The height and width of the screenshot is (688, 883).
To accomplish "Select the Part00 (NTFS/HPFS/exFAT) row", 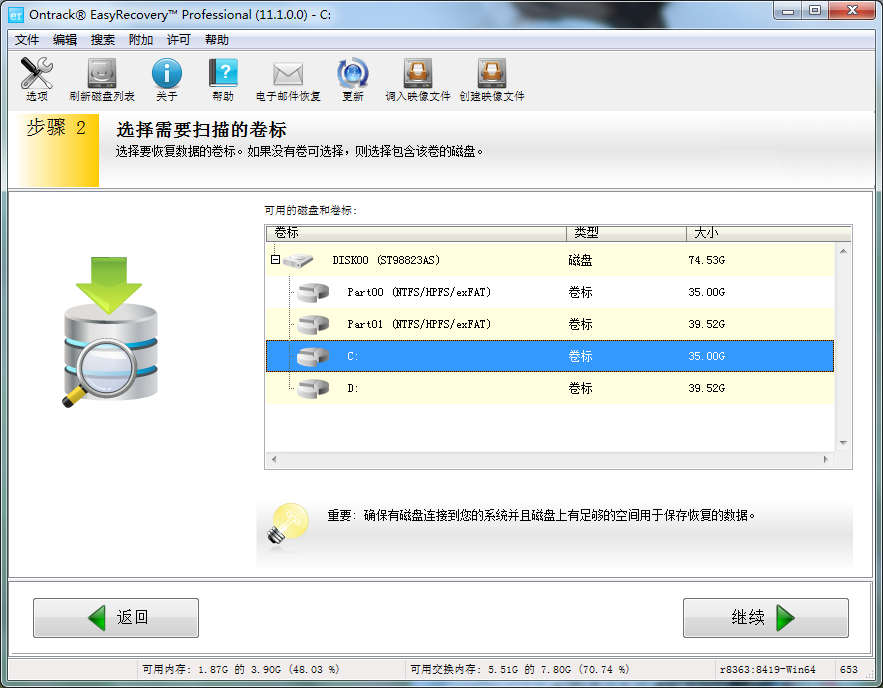I will (550, 292).
